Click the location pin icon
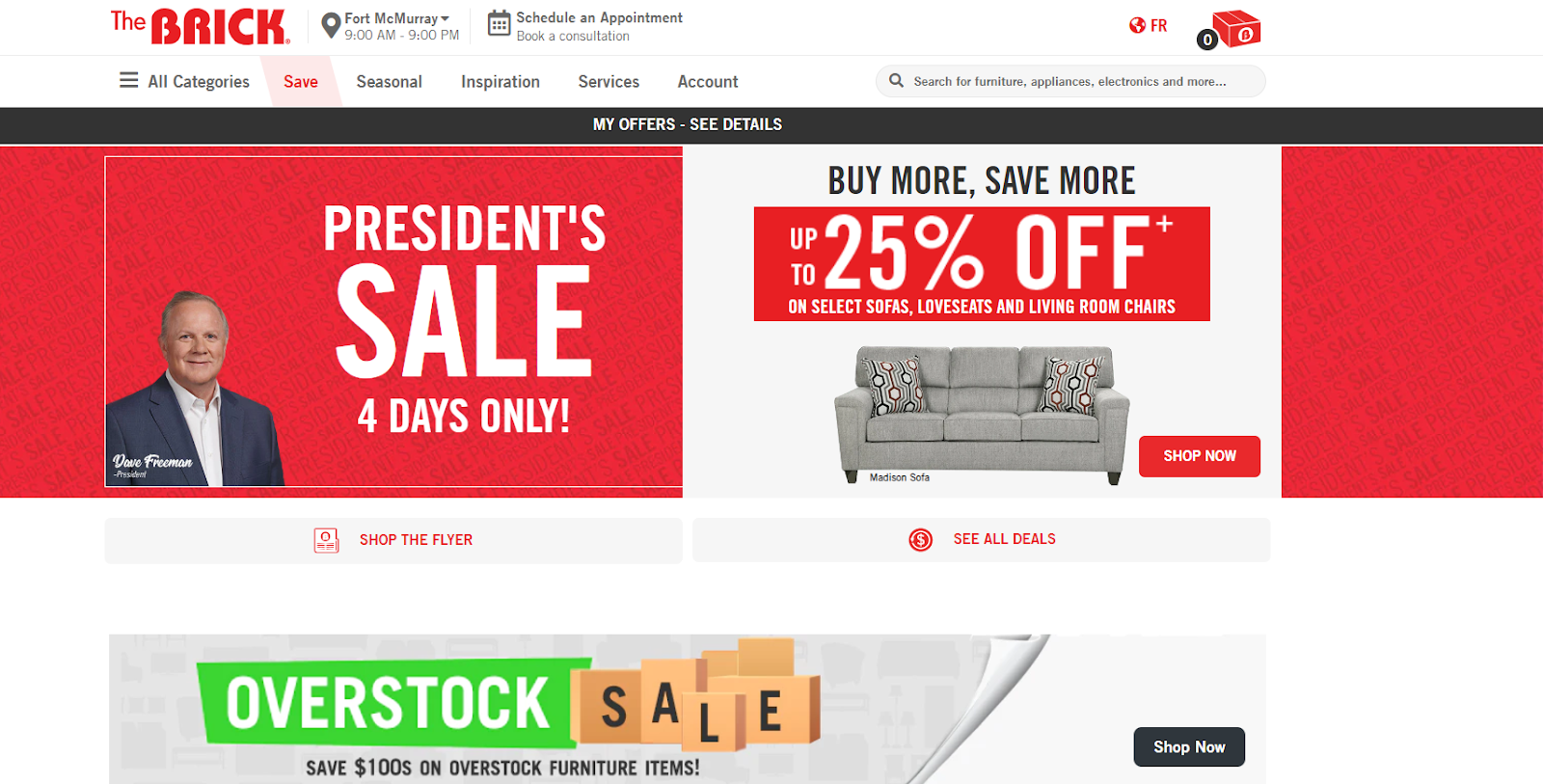1543x784 pixels. (331, 26)
